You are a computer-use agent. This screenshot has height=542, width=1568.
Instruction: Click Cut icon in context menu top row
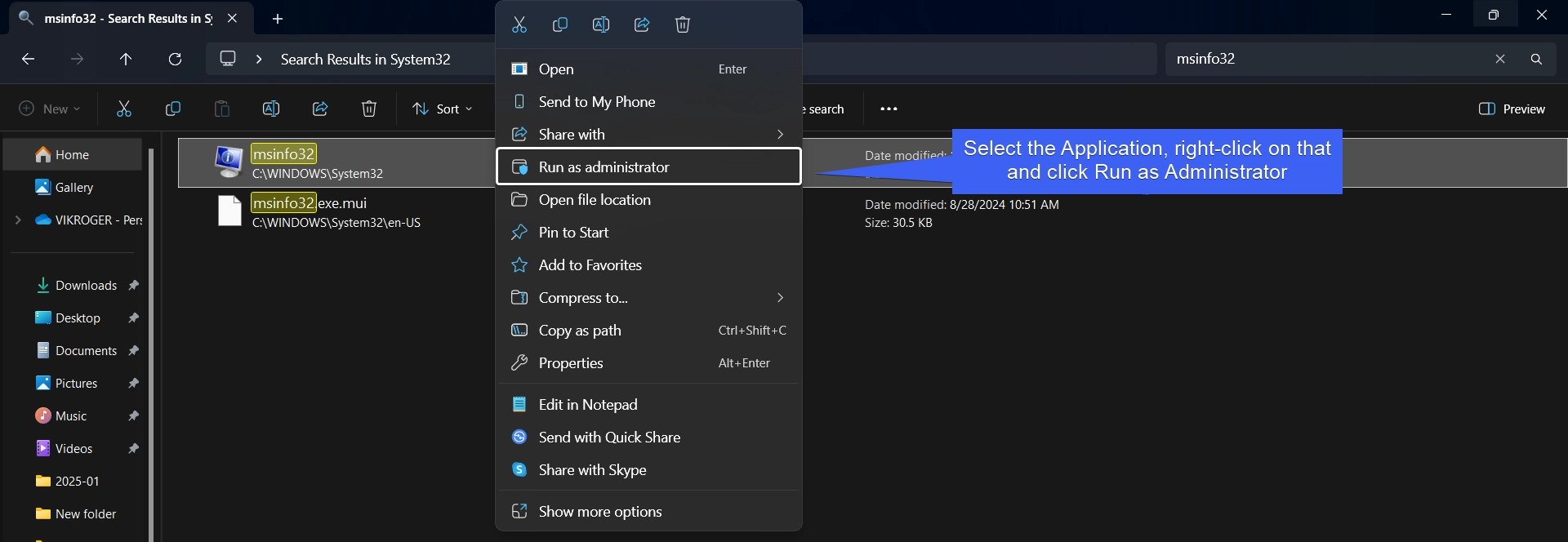[519, 24]
